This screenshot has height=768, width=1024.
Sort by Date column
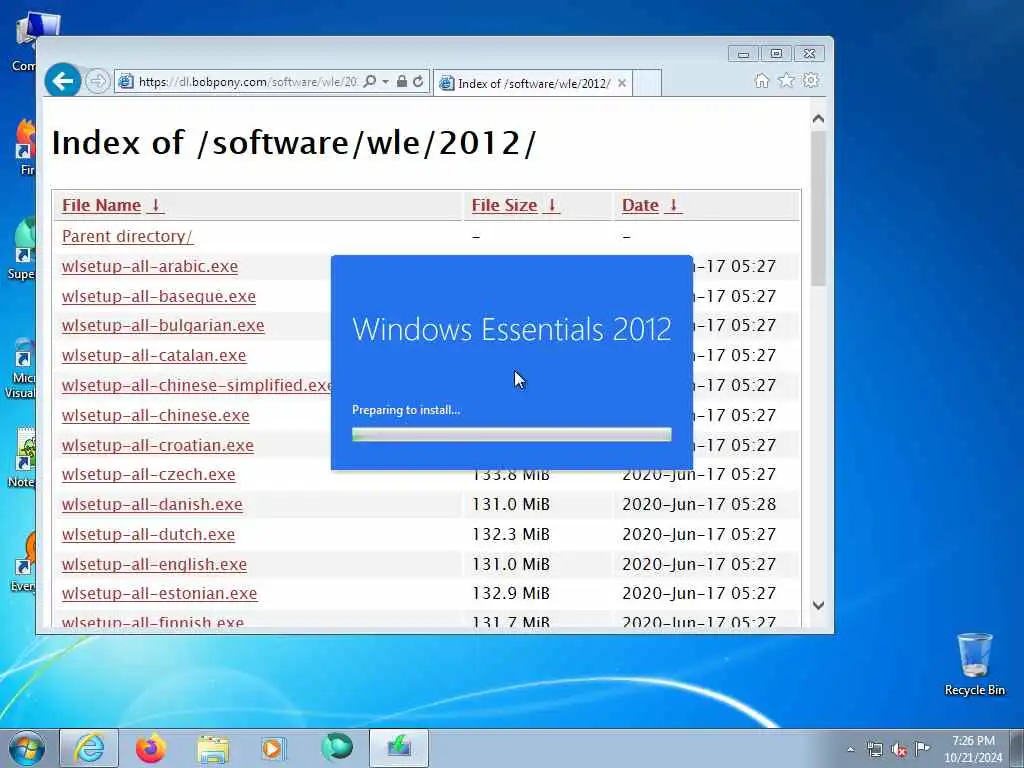pyautogui.click(x=652, y=205)
